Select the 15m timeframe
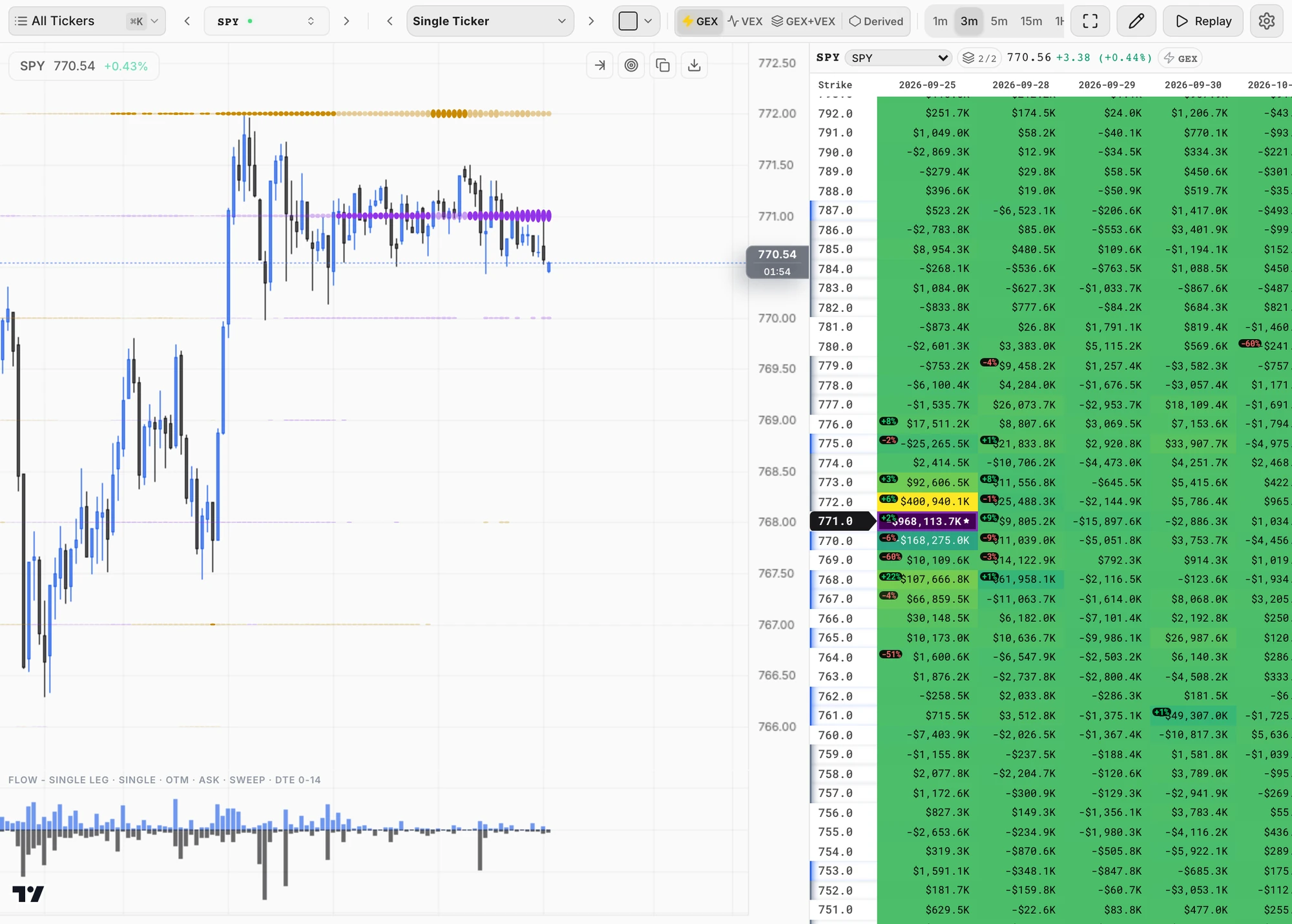Image resolution: width=1292 pixels, height=924 pixels. pos(1031,21)
